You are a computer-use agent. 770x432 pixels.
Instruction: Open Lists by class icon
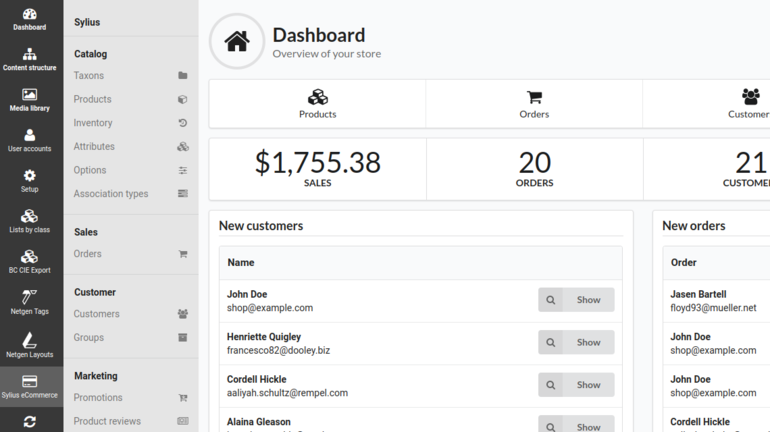[30, 222]
